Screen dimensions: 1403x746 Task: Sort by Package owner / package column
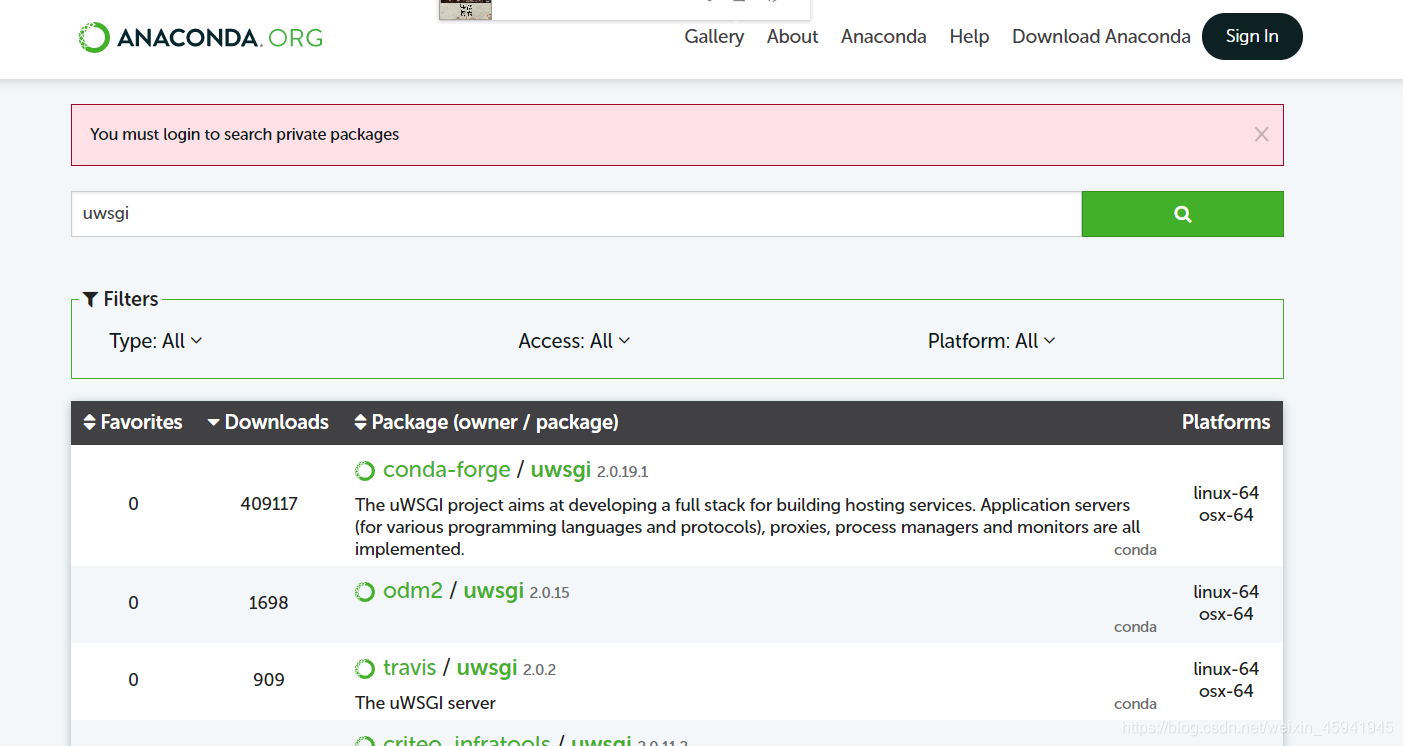487,422
